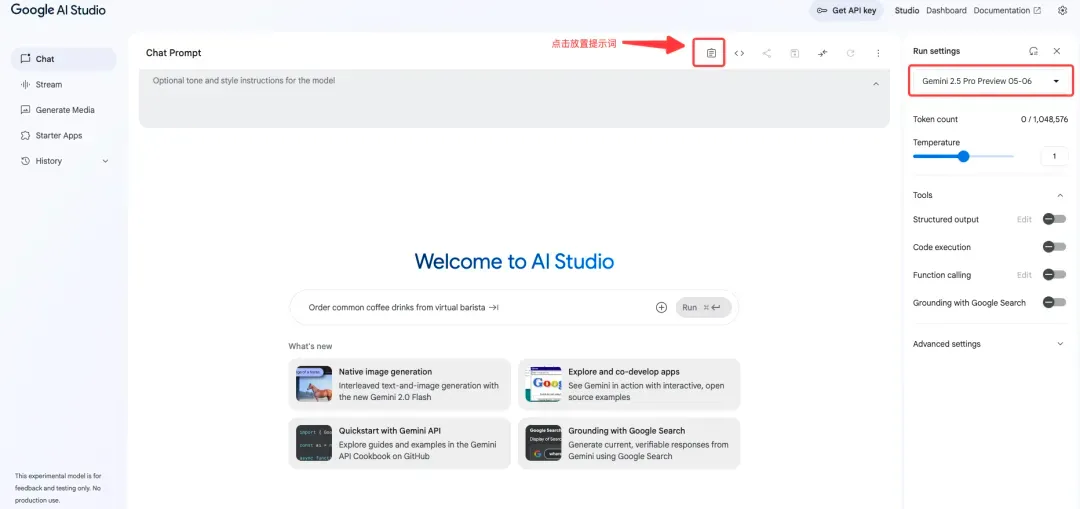Viewport: 1080px width, 509px height.
Task: Open the Get code icon
Action: pyautogui.click(x=739, y=53)
